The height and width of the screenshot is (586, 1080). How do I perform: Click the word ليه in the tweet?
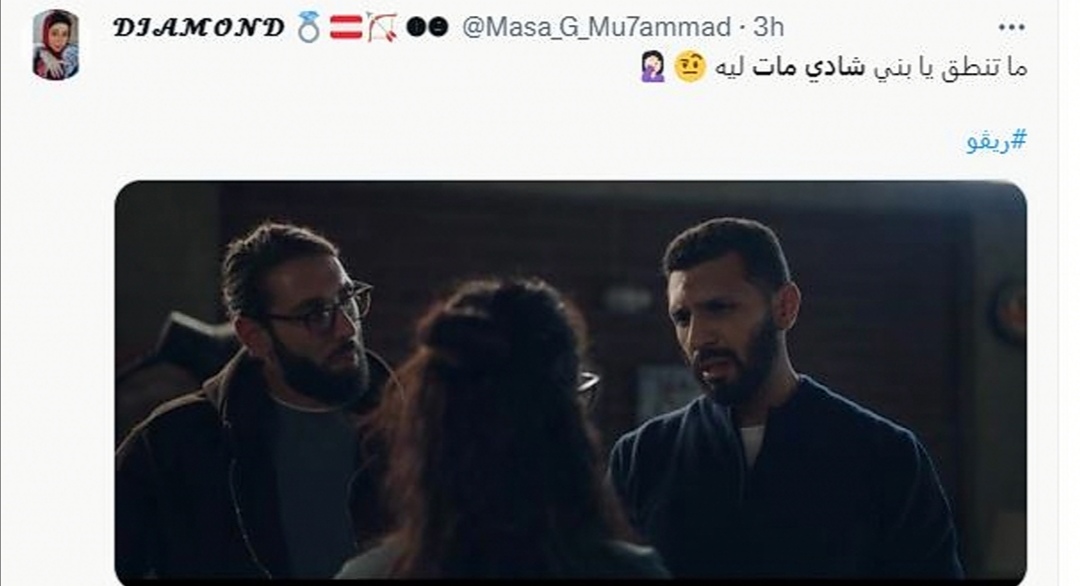[731, 68]
